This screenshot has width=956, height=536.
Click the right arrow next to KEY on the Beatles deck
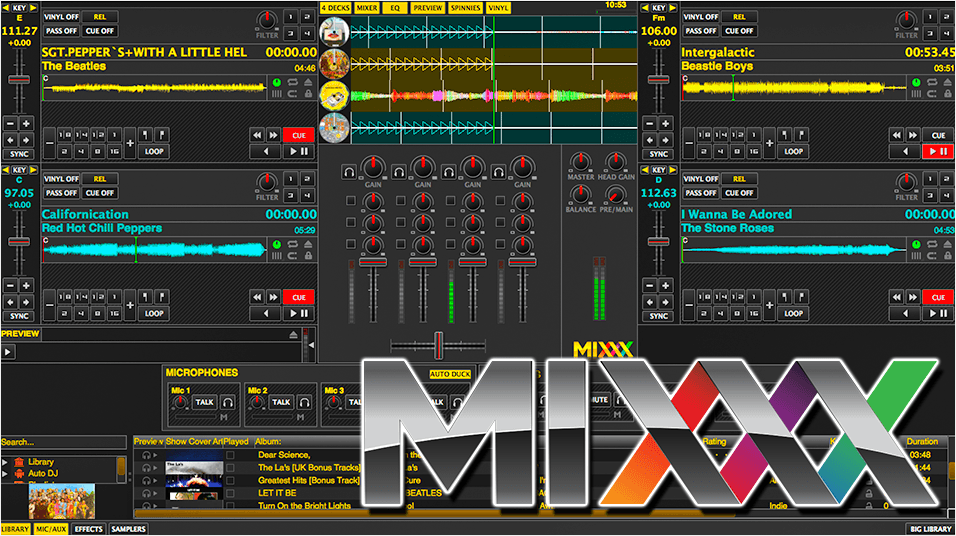[33, 7]
